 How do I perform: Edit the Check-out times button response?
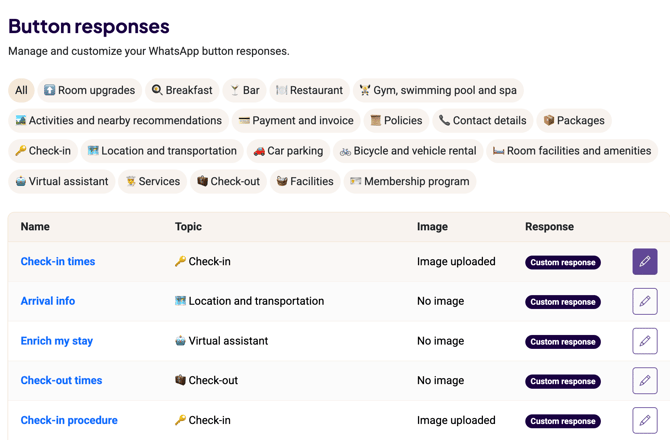[x=644, y=381]
